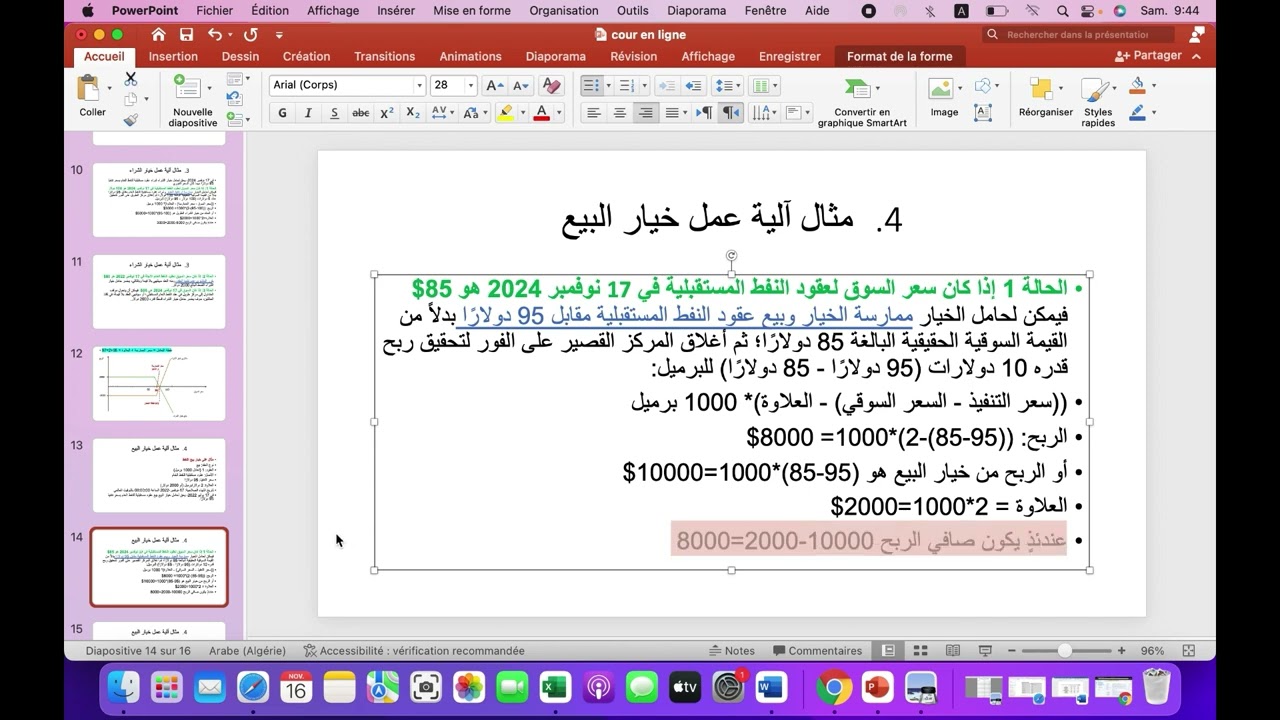Click the Format de la forme tab
The height and width of the screenshot is (720, 1280).
(x=899, y=56)
